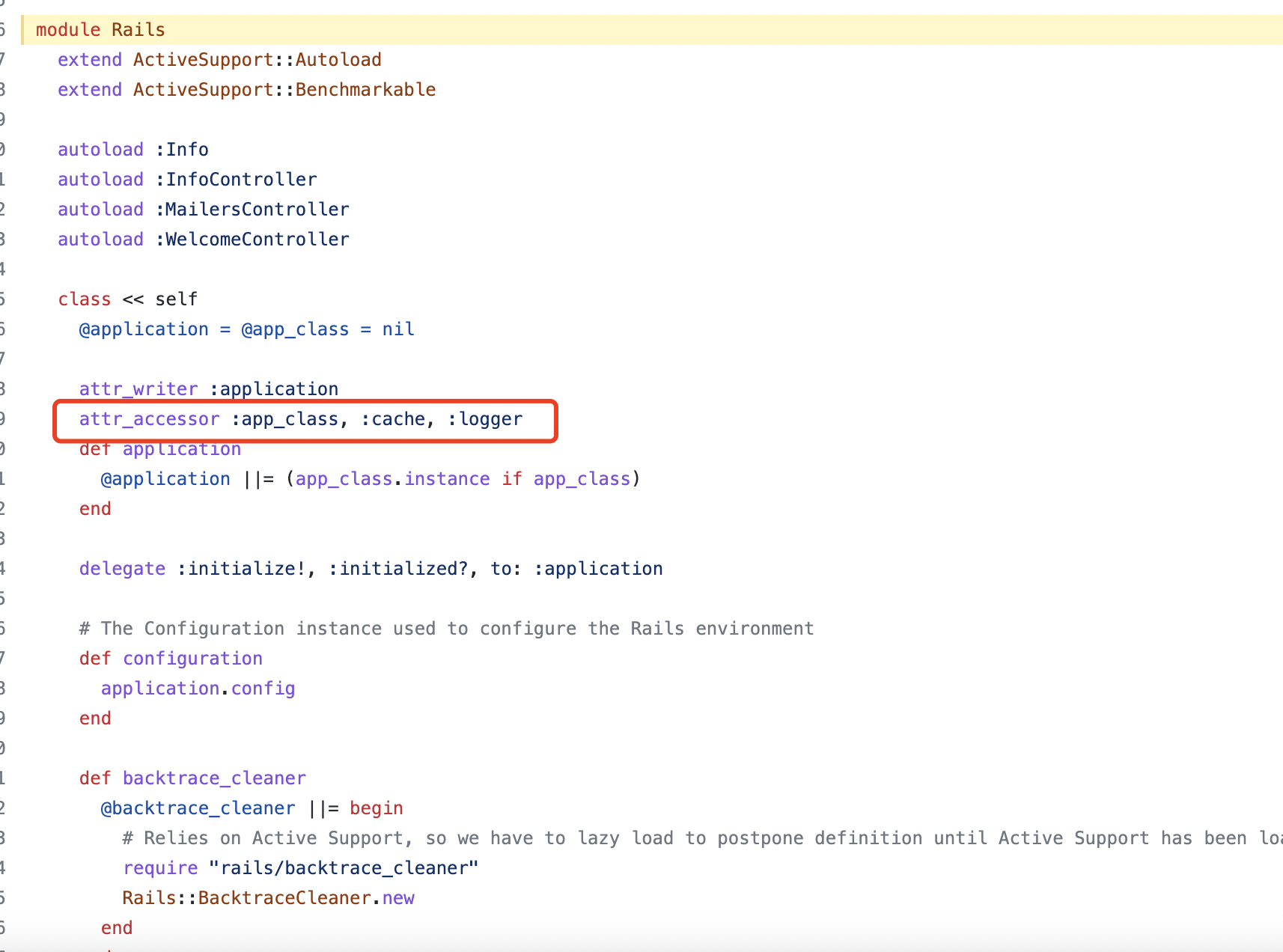Image resolution: width=1283 pixels, height=952 pixels.
Task: Click 'attr_writer :application' line
Action: [209, 389]
